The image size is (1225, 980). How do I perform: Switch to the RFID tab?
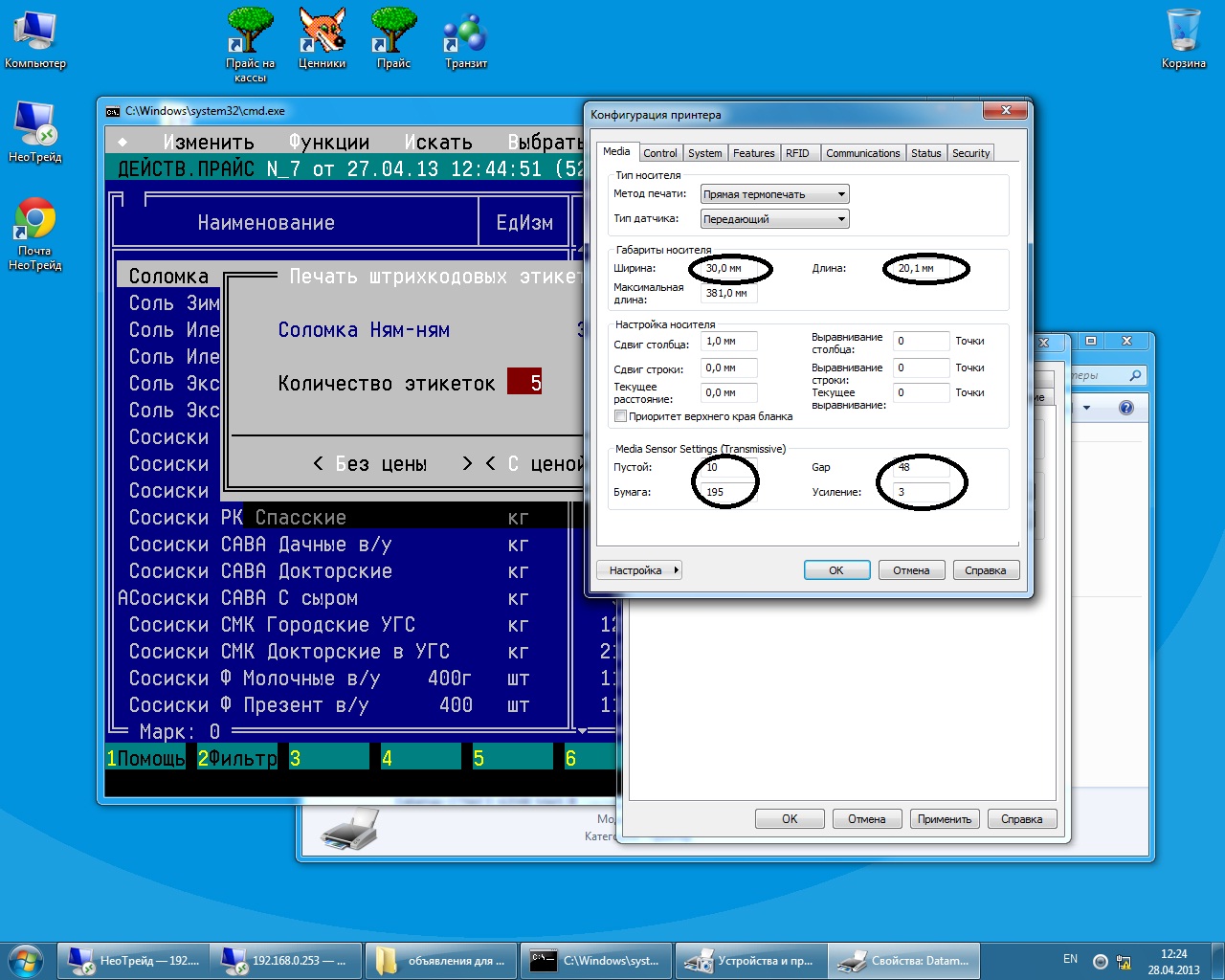(x=797, y=153)
